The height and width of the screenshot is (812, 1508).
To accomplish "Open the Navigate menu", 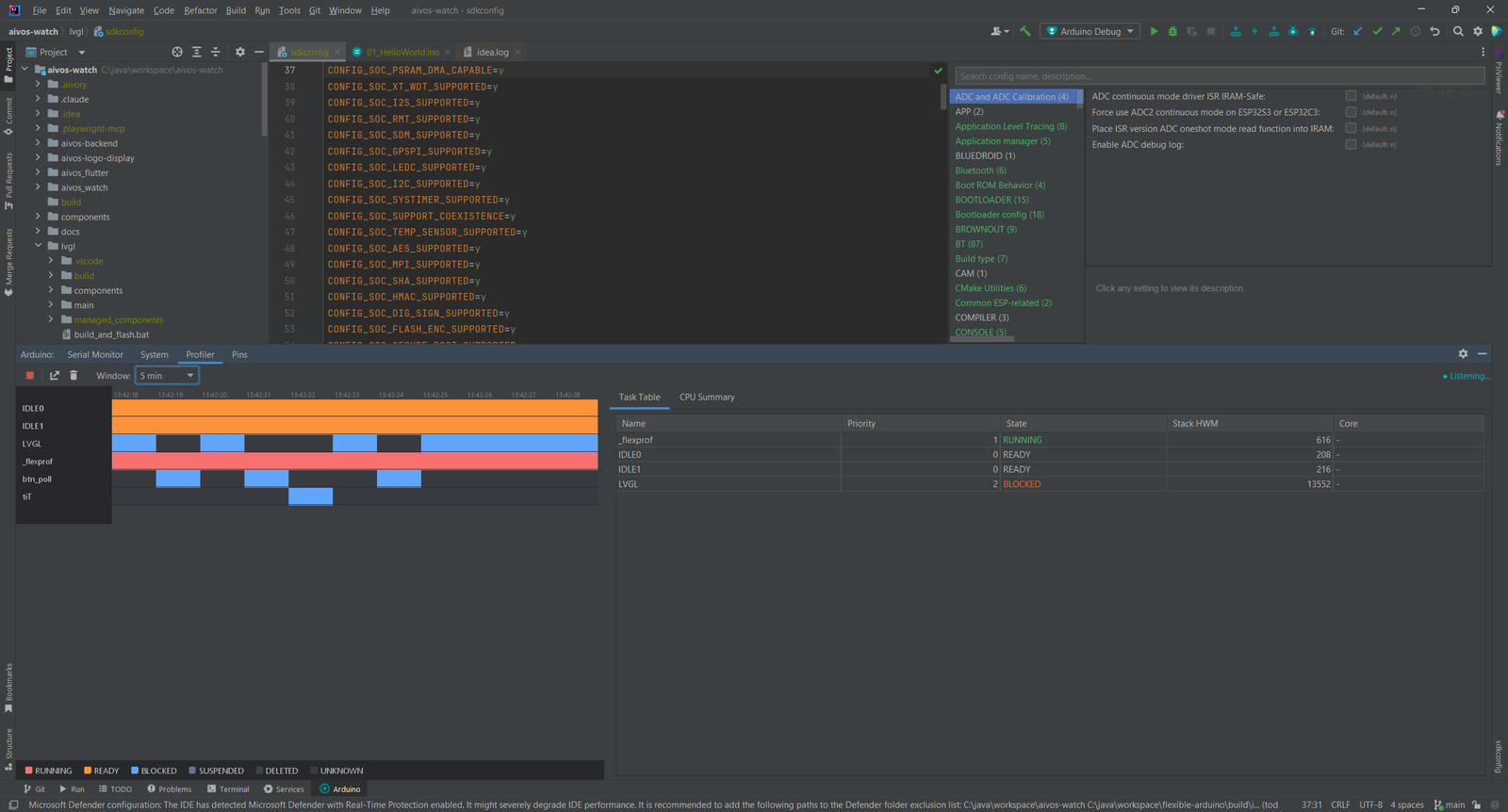I will coord(126,10).
